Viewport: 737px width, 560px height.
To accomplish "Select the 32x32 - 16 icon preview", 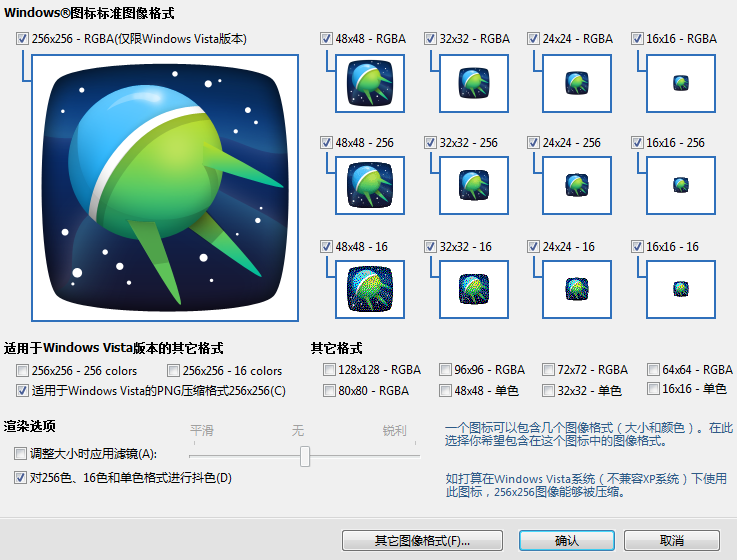I will [x=472, y=290].
